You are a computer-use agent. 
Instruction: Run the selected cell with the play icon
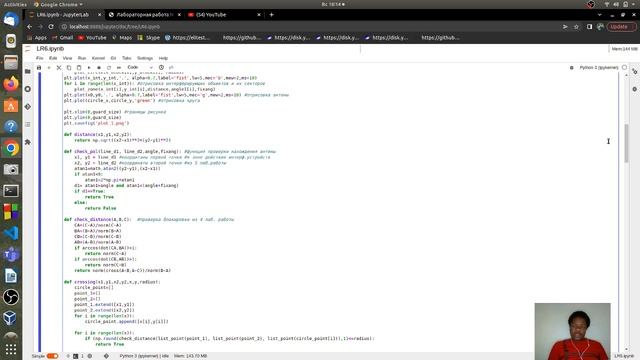click(89, 68)
